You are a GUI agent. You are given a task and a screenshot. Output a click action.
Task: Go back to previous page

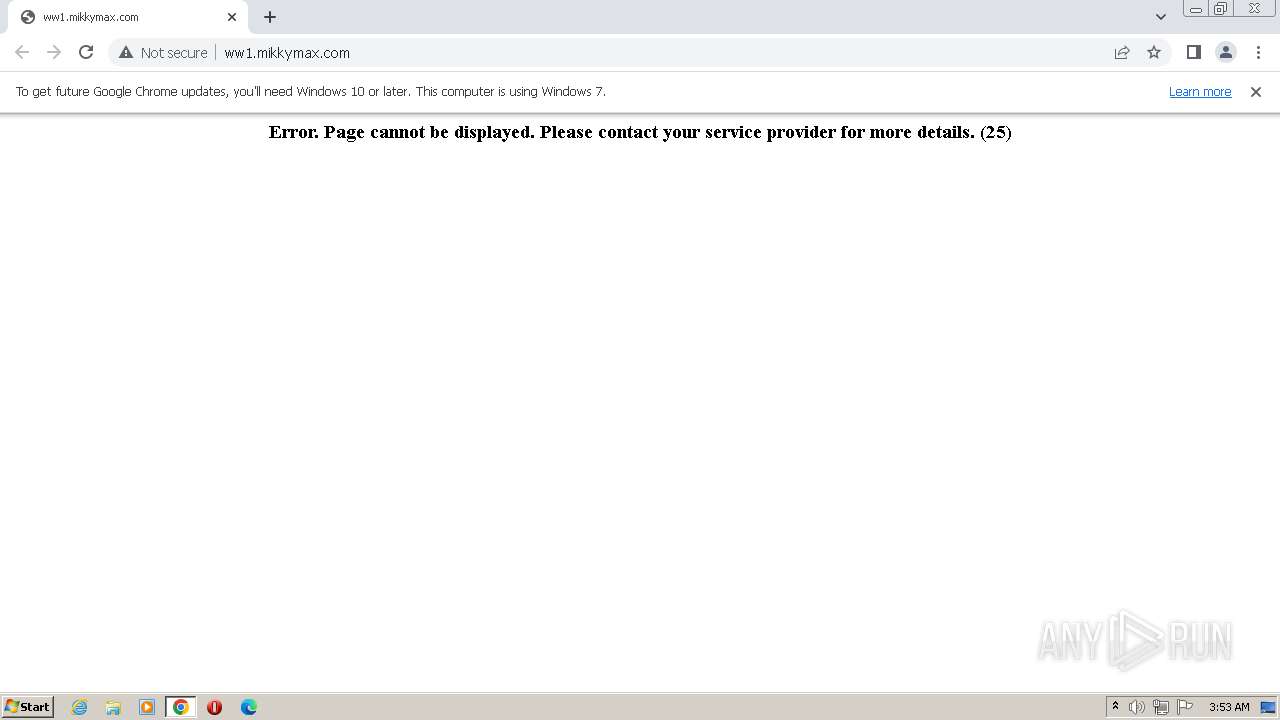point(22,52)
